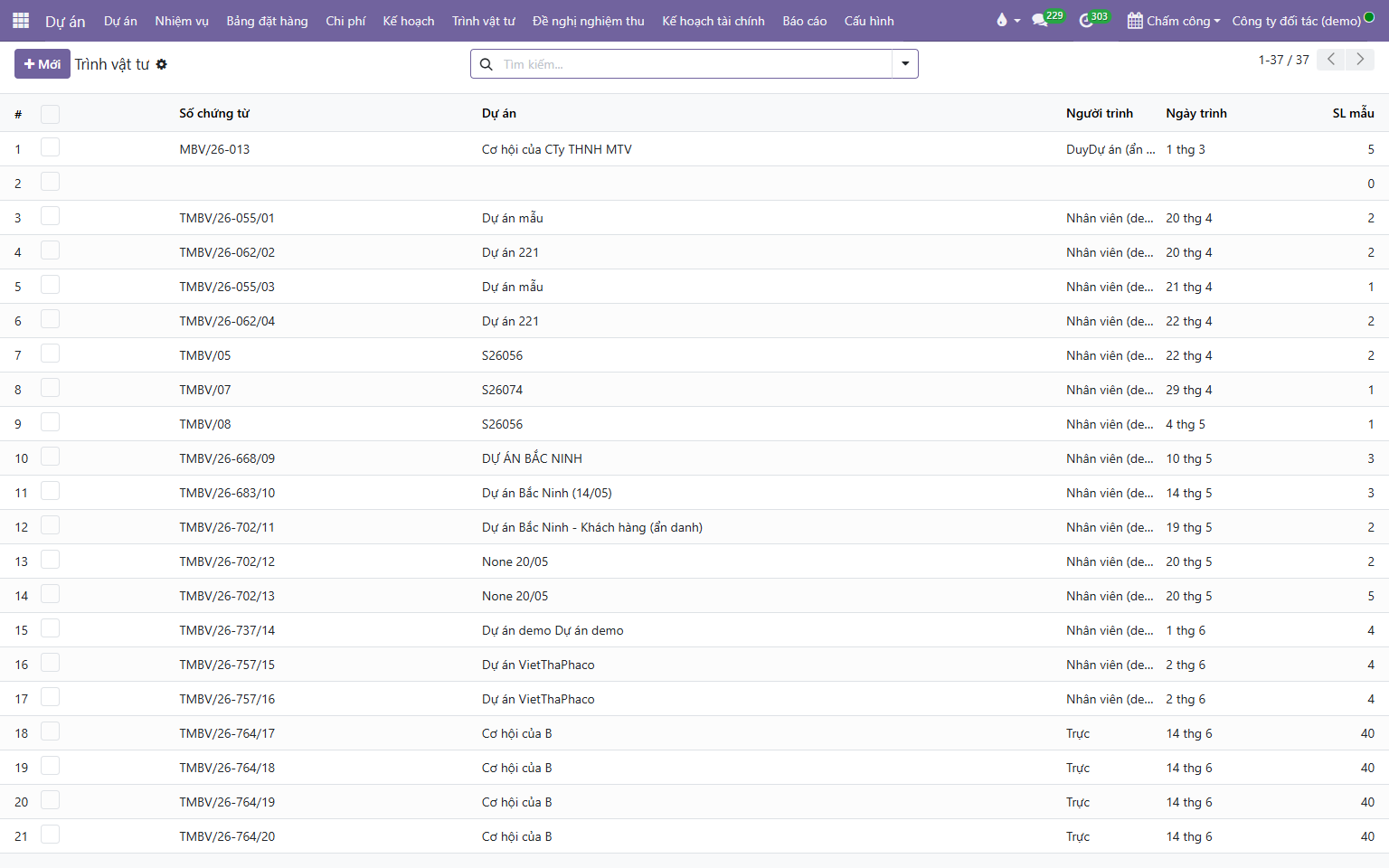This screenshot has height=868, width=1389.
Task: Click Dự án Bắc Ninh (14/05) cell
Action: 547,493
